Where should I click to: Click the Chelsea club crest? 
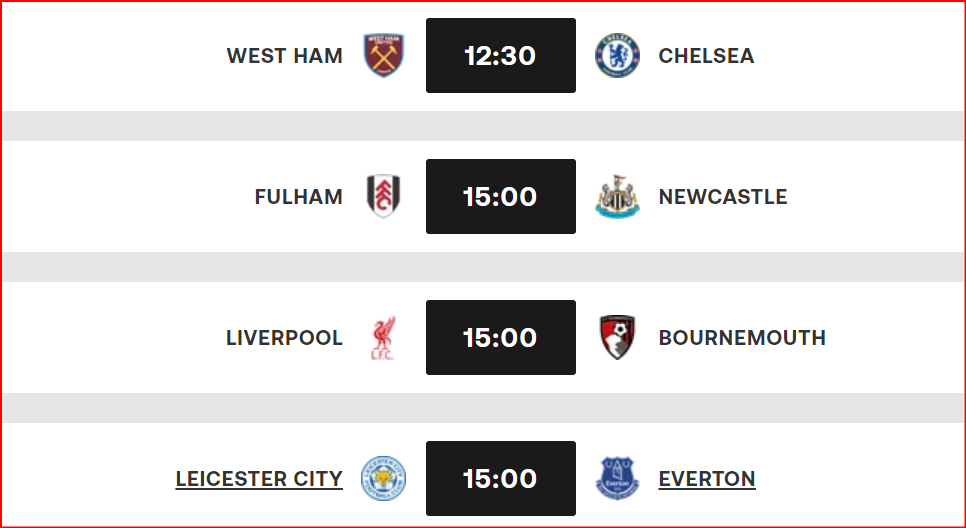(x=616, y=56)
